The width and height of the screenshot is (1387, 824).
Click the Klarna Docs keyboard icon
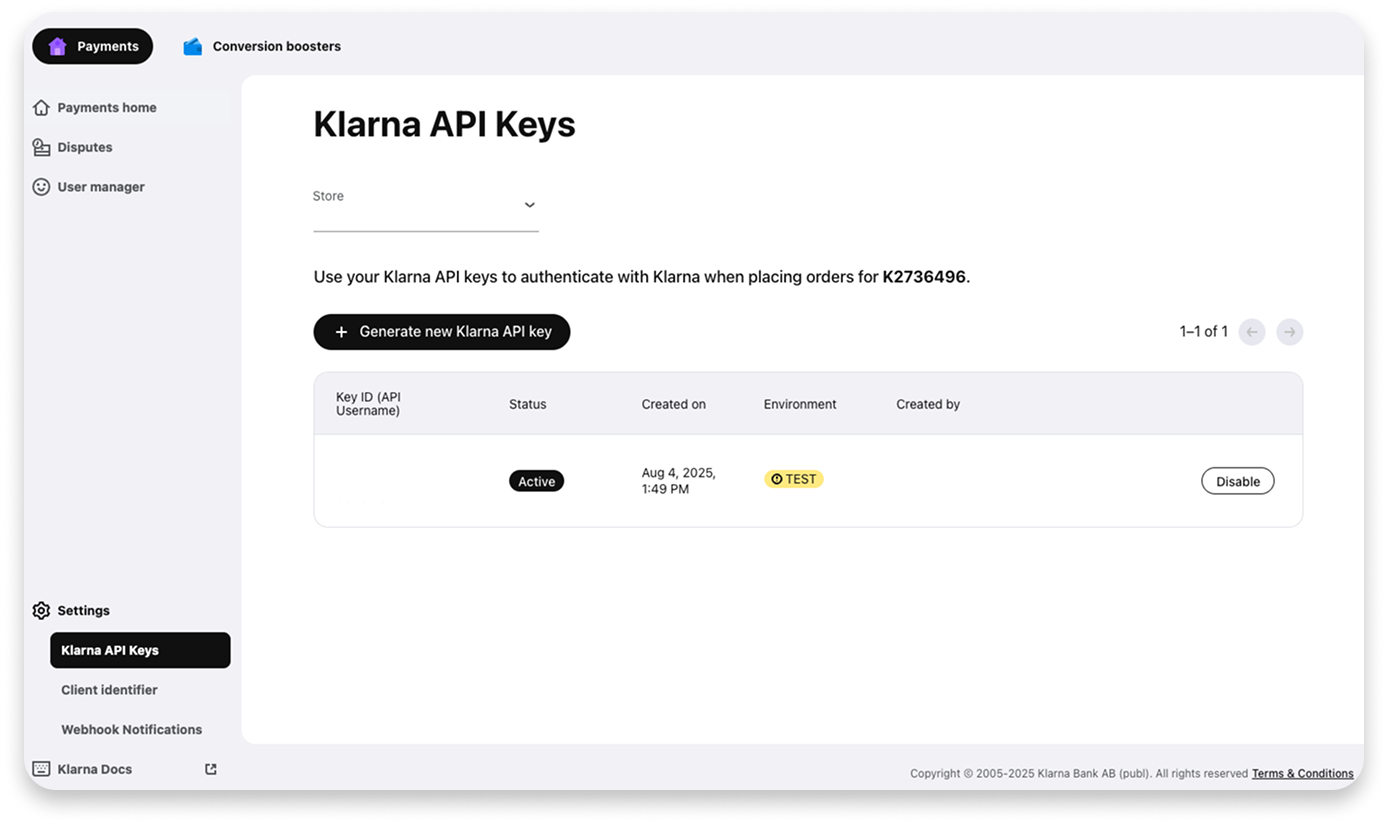pos(41,769)
